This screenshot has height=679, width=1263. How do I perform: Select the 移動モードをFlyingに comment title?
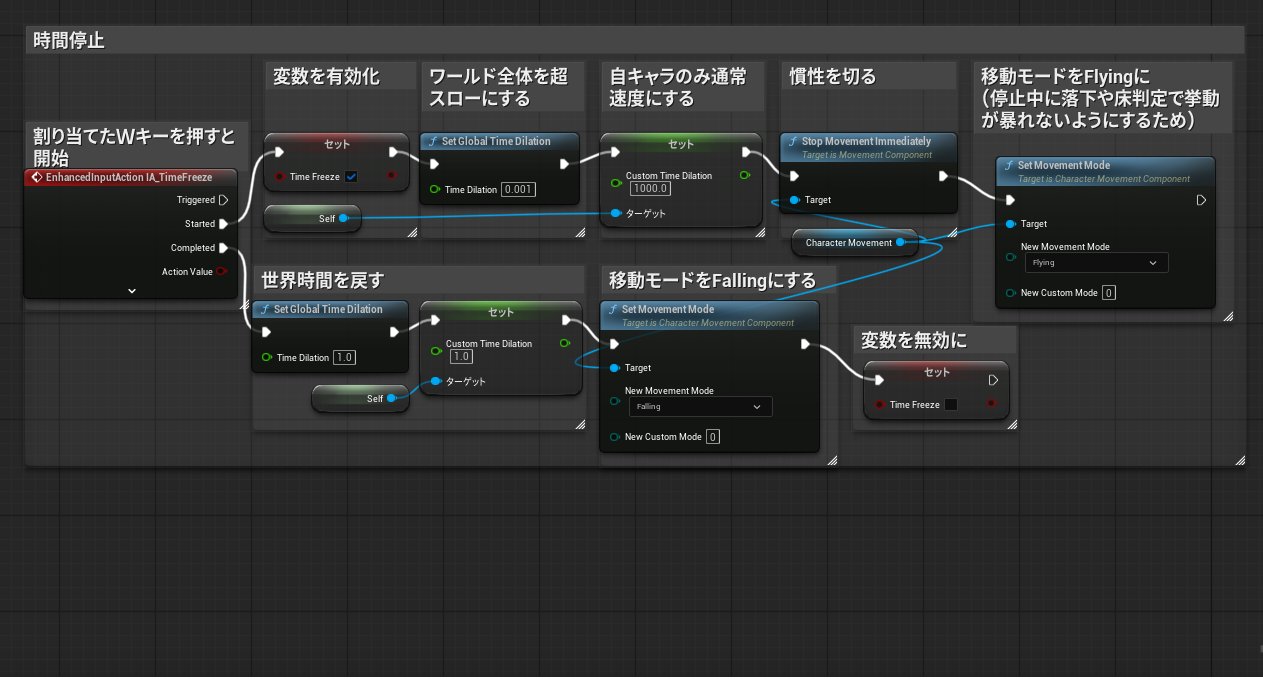click(x=1102, y=98)
